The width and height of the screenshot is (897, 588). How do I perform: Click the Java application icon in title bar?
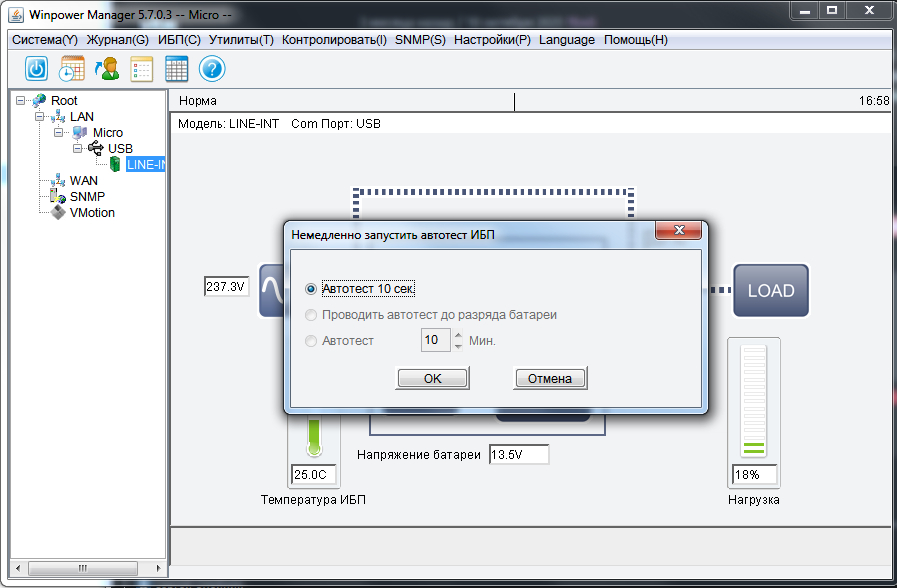16,15
